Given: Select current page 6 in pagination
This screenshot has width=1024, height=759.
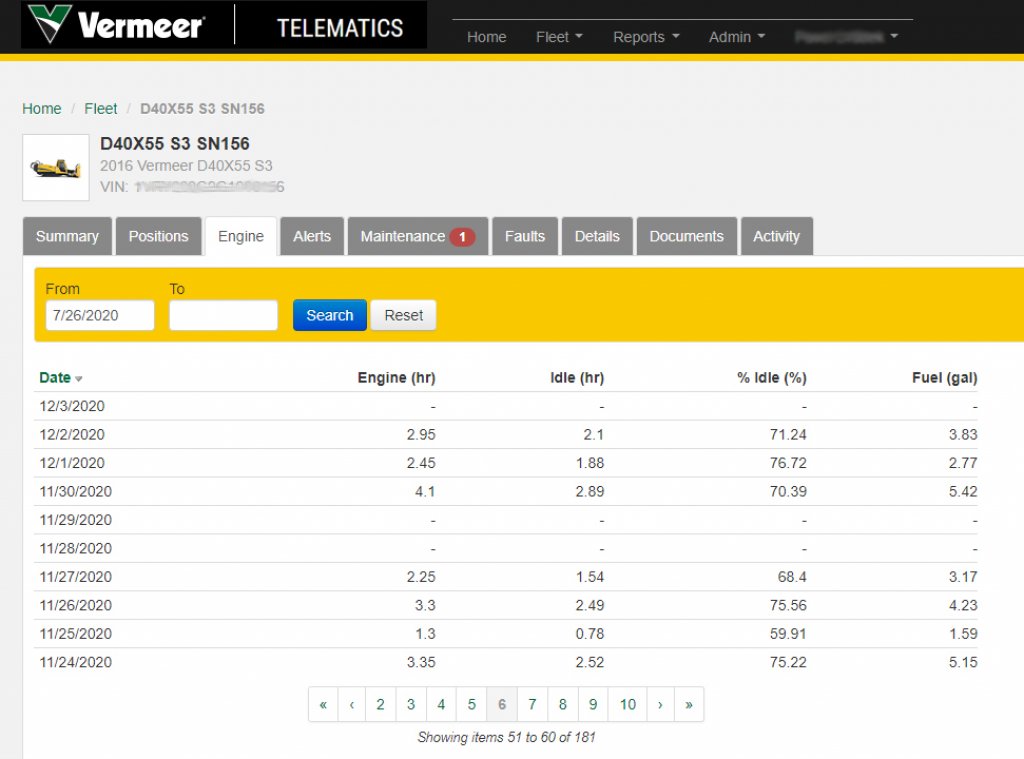Looking at the screenshot, I should tap(502, 704).
